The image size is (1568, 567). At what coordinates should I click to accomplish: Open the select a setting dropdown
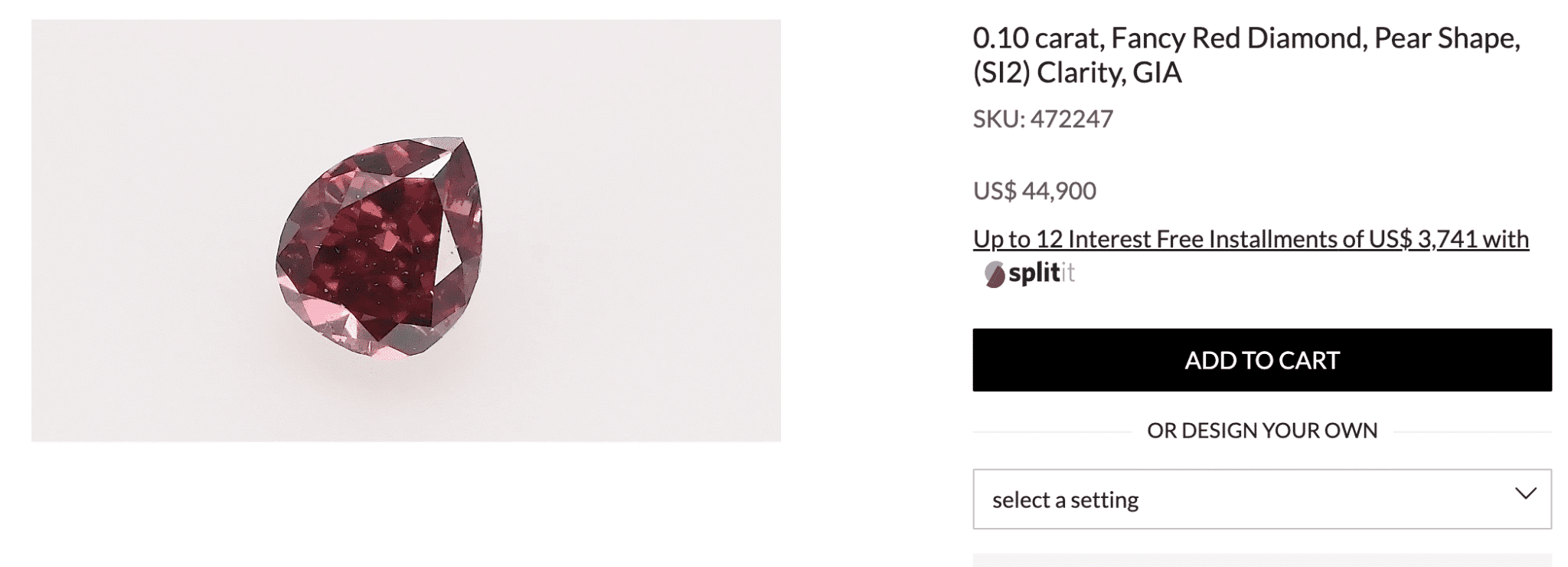pyautogui.click(x=1262, y=499)
